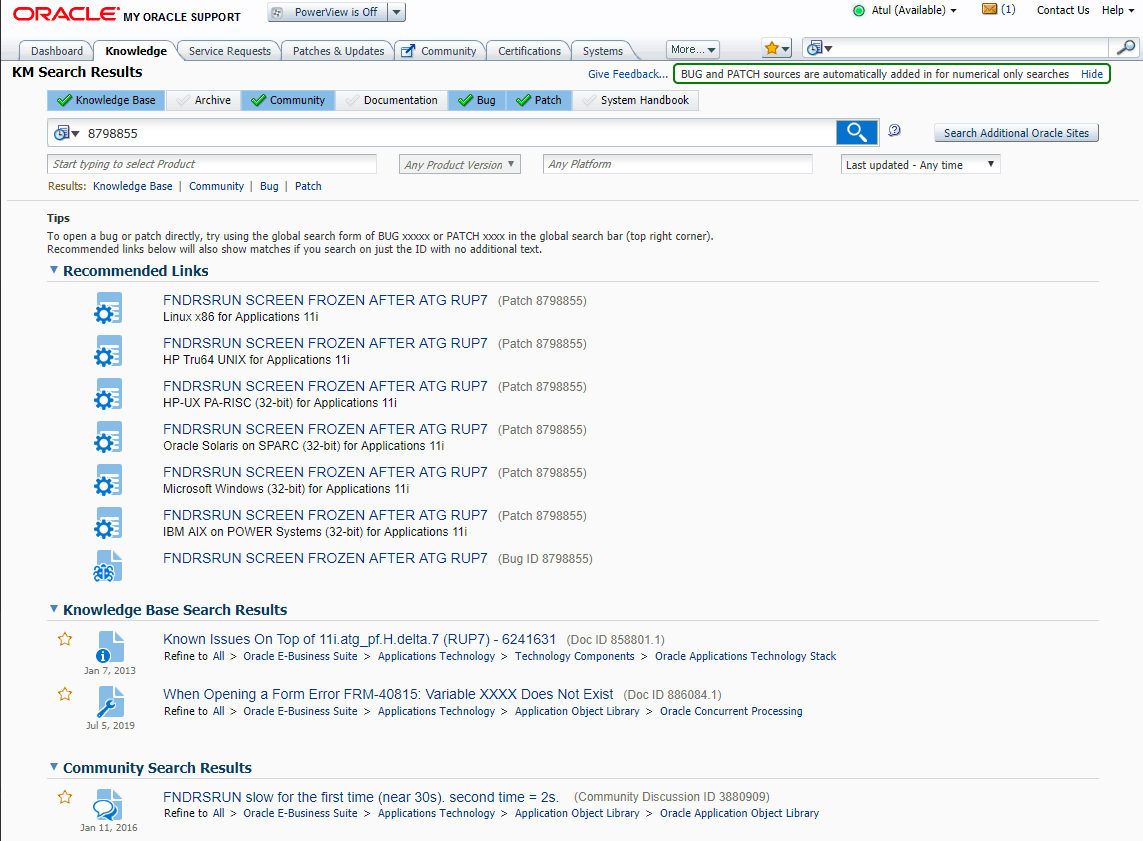Click the bug icon for Bug ID 8798855
The height and width of the screenshot is (841, 1143).
108,566
